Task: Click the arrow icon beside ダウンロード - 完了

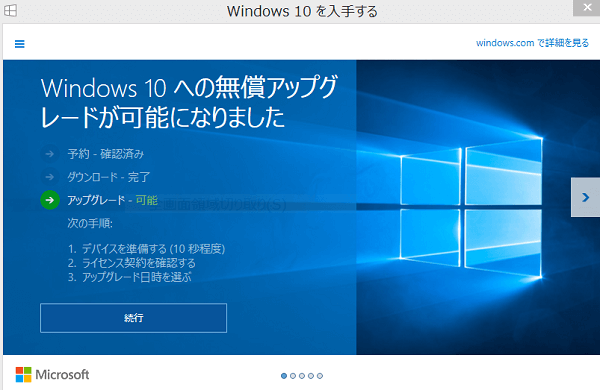Action: [49, 177]
